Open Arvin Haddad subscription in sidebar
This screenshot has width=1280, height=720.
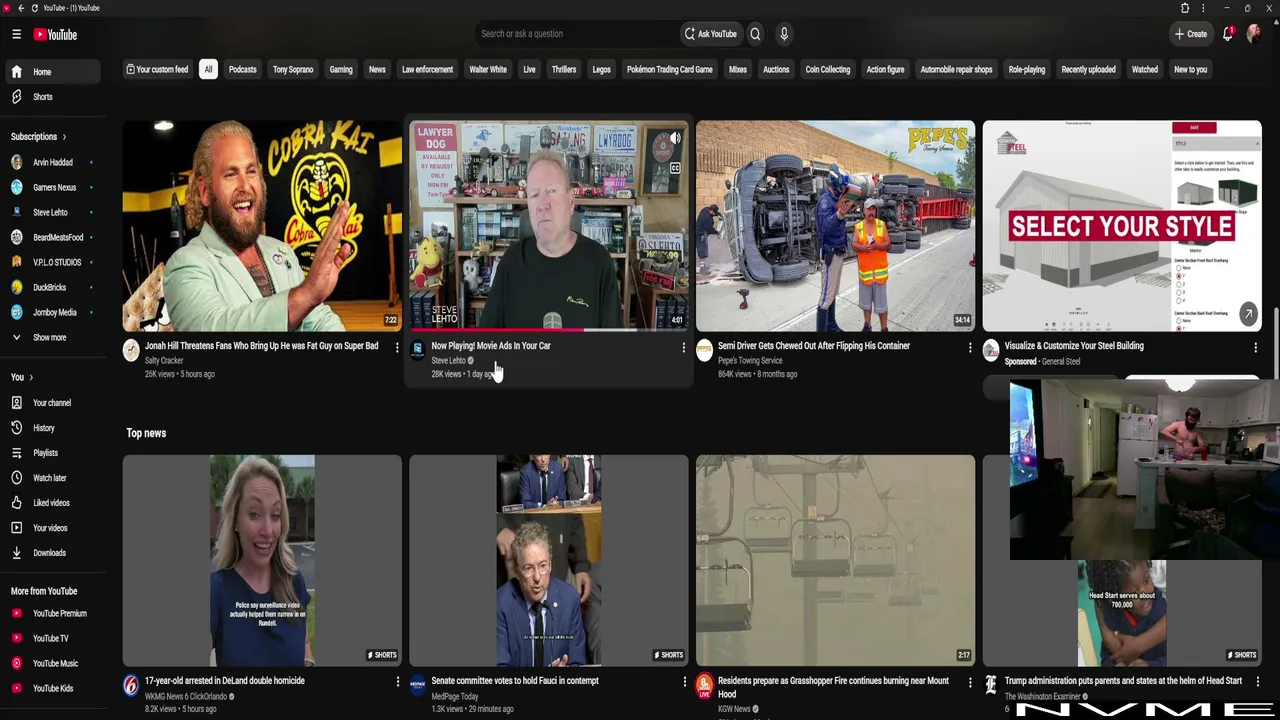(x=51, y=163)
